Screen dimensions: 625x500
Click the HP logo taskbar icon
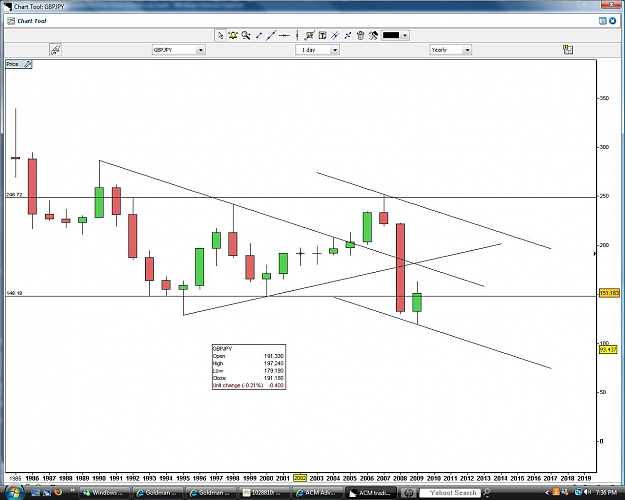408,493
